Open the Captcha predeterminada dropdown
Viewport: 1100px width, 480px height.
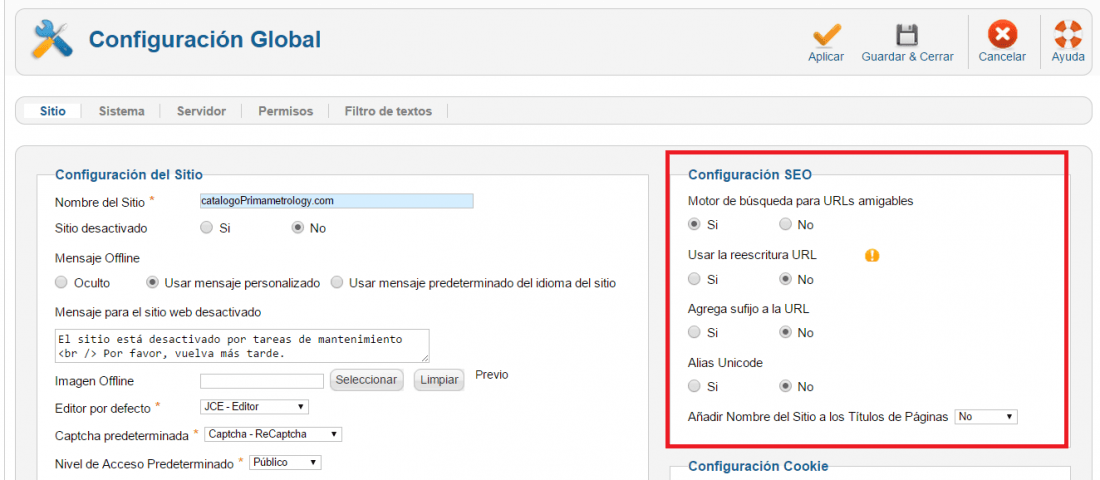(273, 434)
